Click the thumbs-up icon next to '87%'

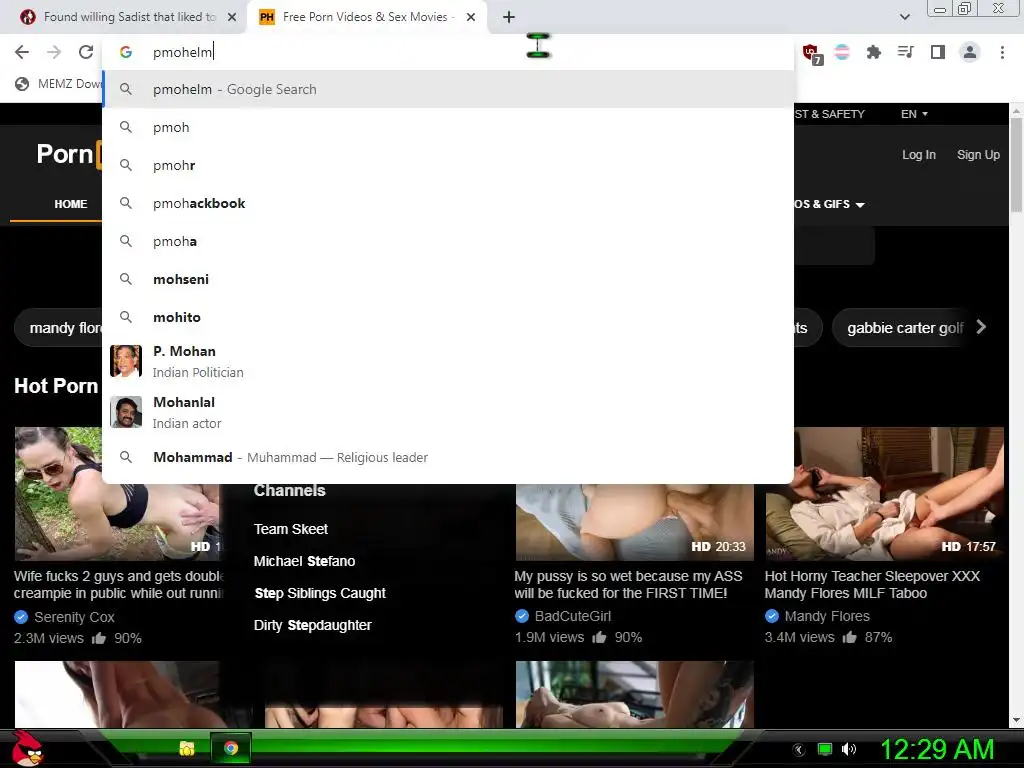(849, 637)
